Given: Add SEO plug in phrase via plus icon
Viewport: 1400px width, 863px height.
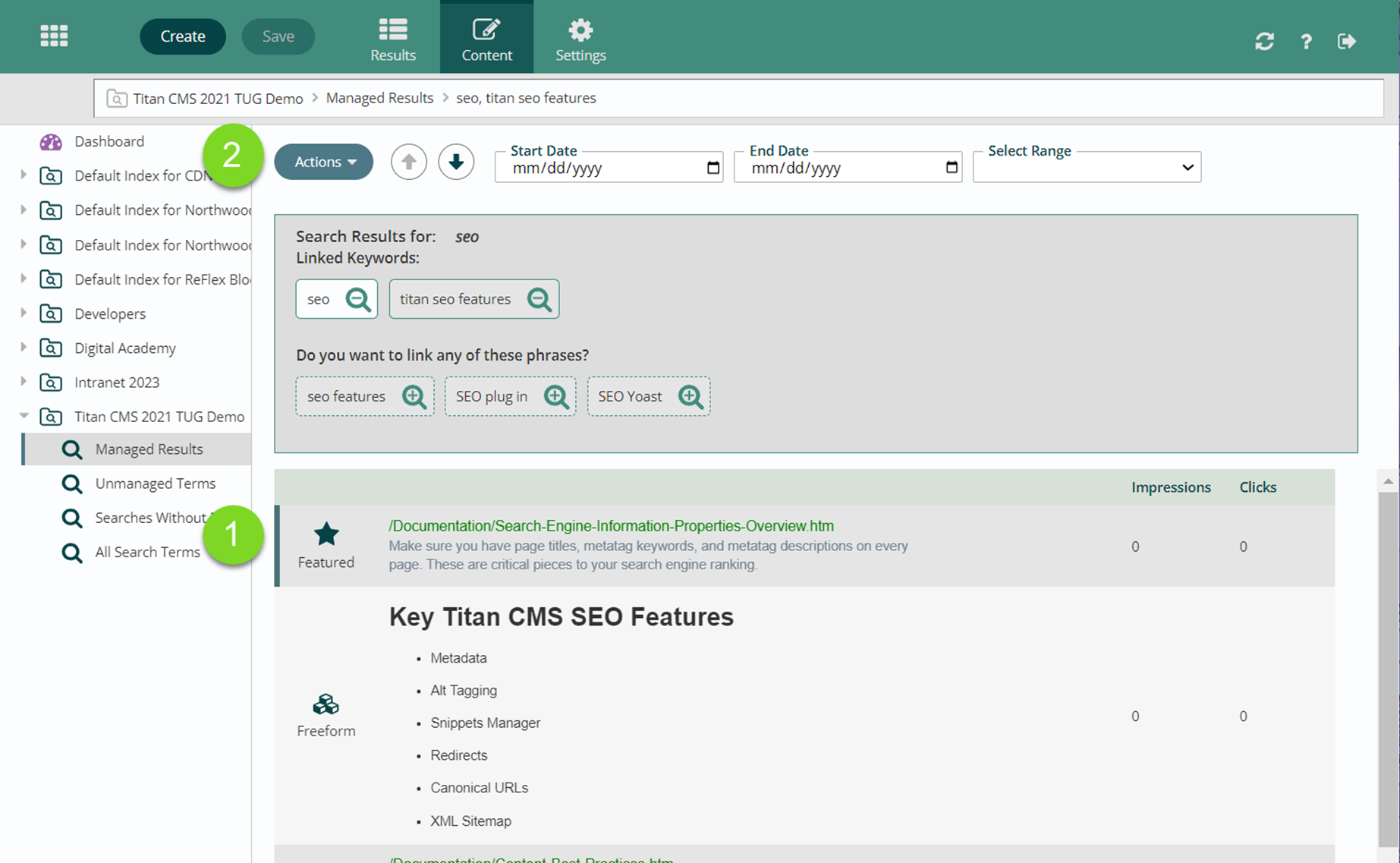Looking at the screenshot, I should point(556,396).
